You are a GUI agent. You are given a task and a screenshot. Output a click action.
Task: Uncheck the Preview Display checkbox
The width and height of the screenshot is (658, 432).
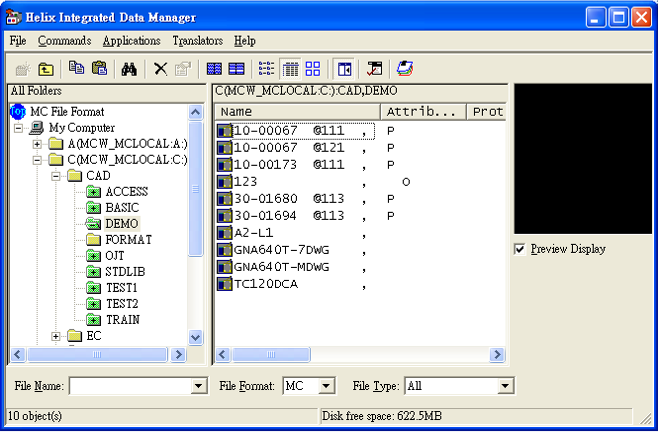(x=520, y=249)
